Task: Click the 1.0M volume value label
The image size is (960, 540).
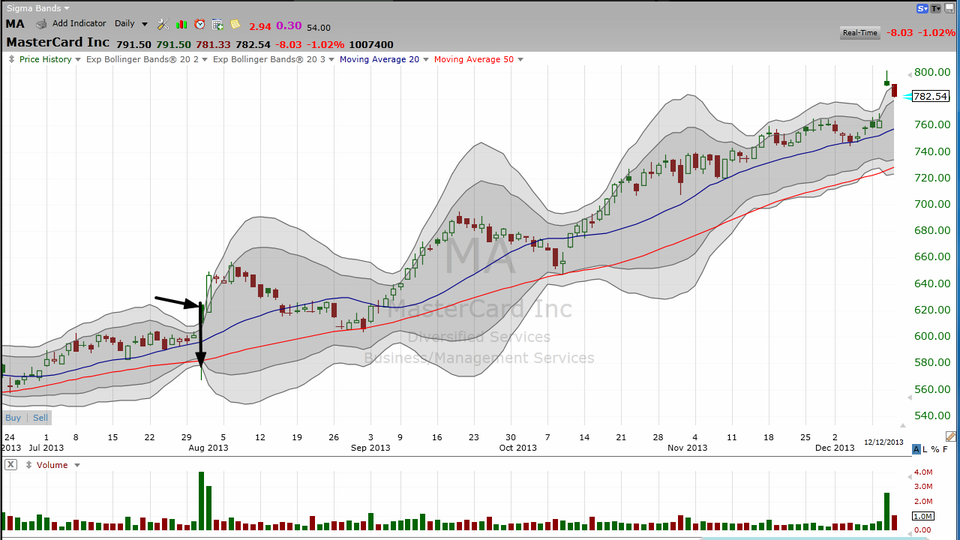Action: pyautogui.click(x=923, y=516)
